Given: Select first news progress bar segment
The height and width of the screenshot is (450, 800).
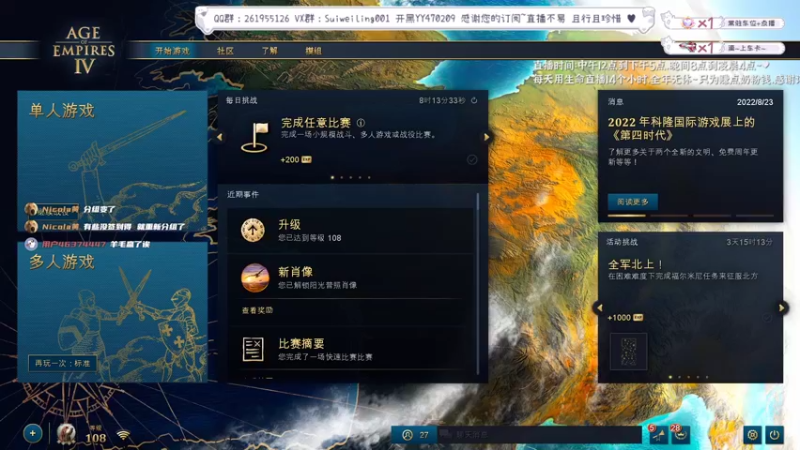Looking at the screenshot, I should click(x=627, y=216).
